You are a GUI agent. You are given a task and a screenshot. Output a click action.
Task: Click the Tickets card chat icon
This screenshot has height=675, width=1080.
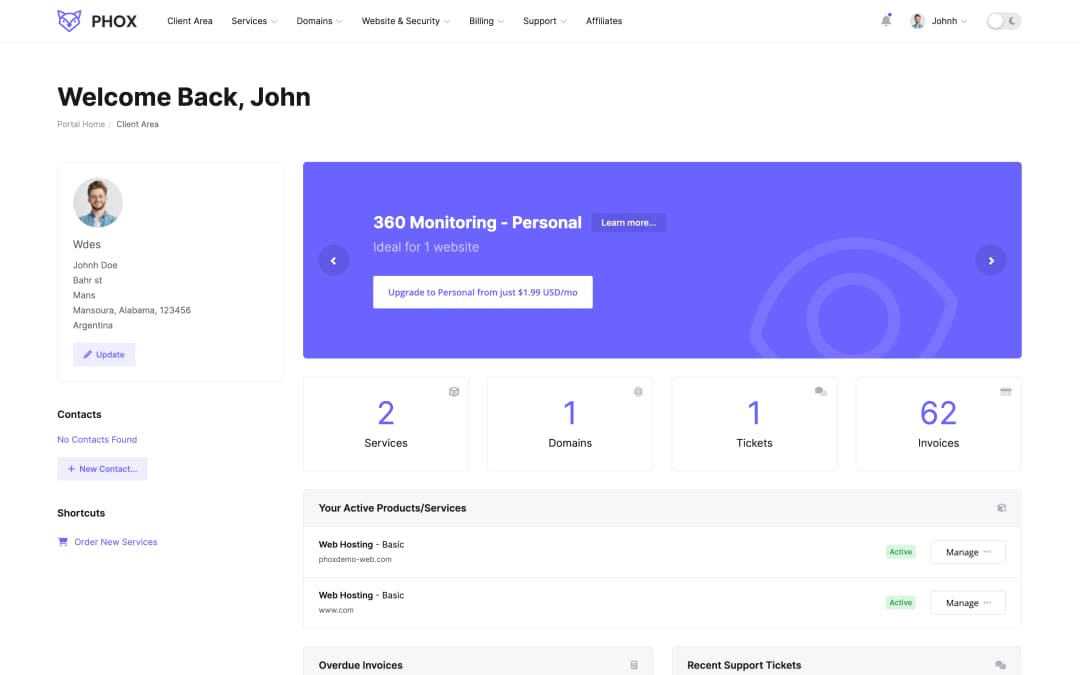pos(820,391)
